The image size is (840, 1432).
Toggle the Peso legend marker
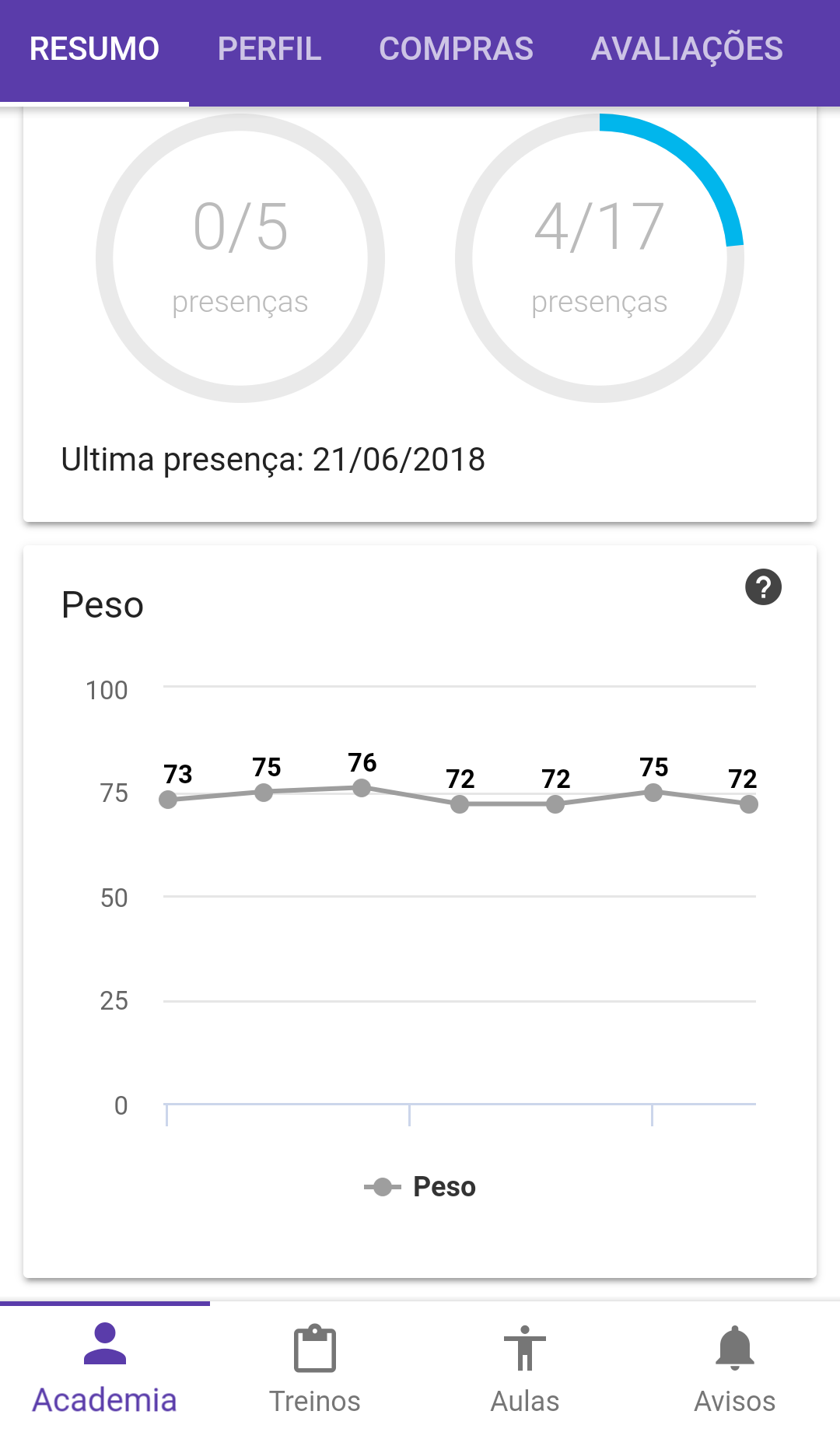(382, 1187)
